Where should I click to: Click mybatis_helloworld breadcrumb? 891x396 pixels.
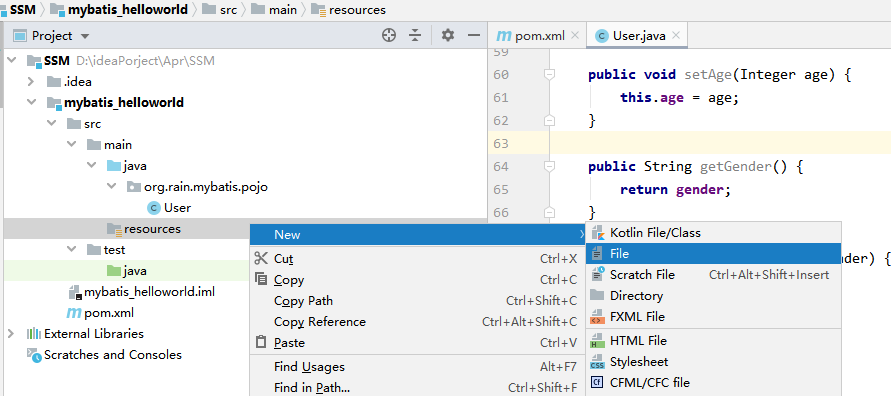click(x=127, y=10)
